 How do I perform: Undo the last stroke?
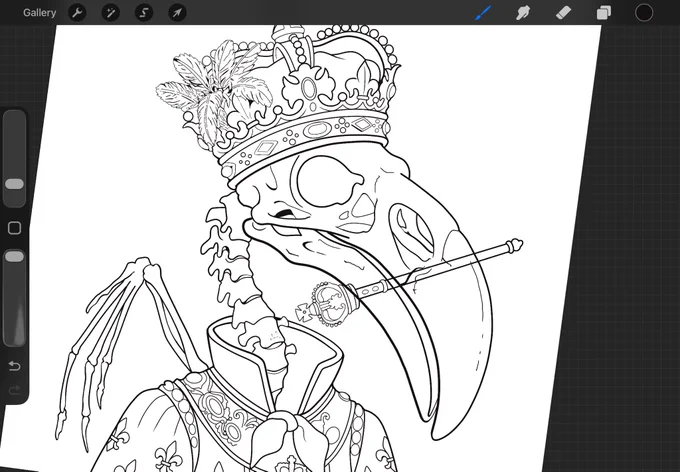pos(14,367)
